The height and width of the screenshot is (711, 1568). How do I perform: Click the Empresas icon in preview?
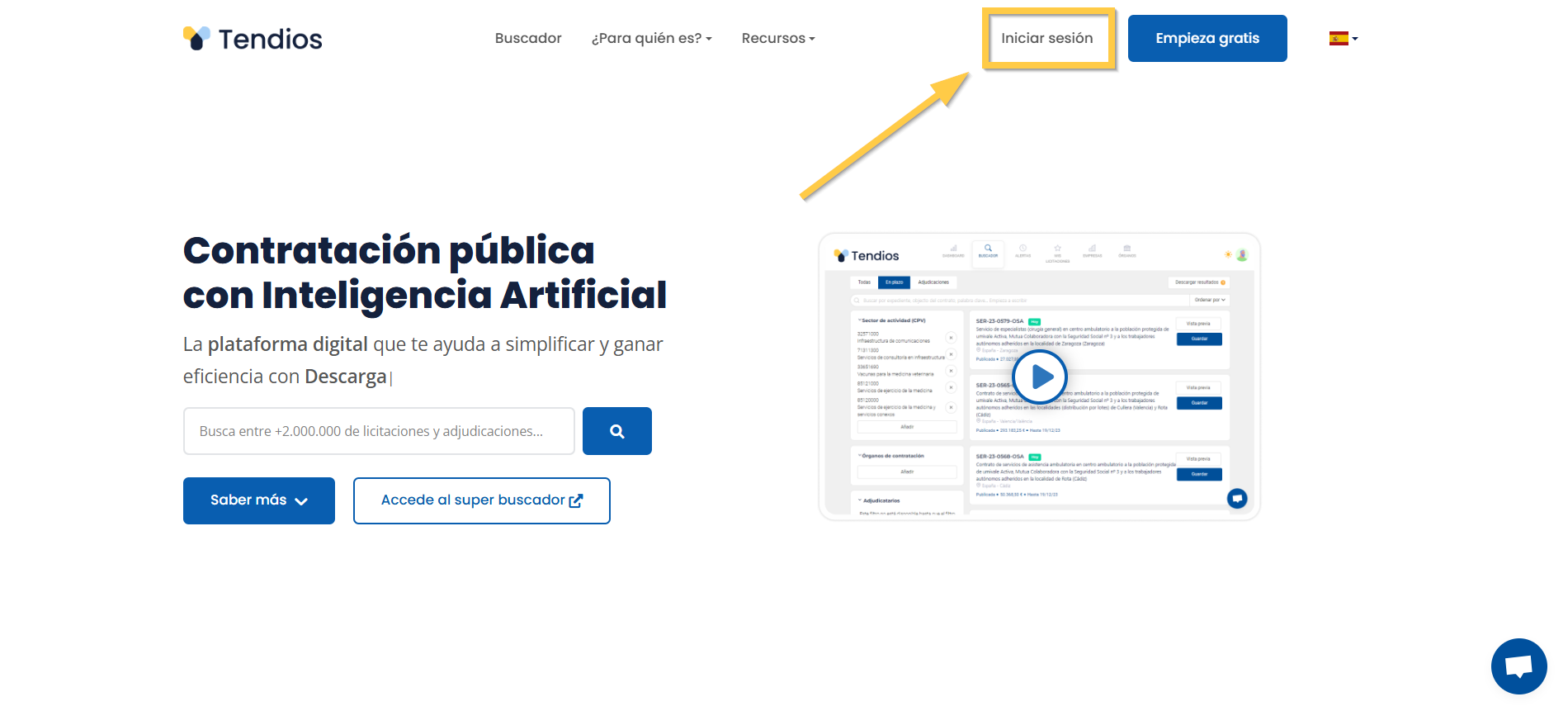click(x=1092, y=249)
